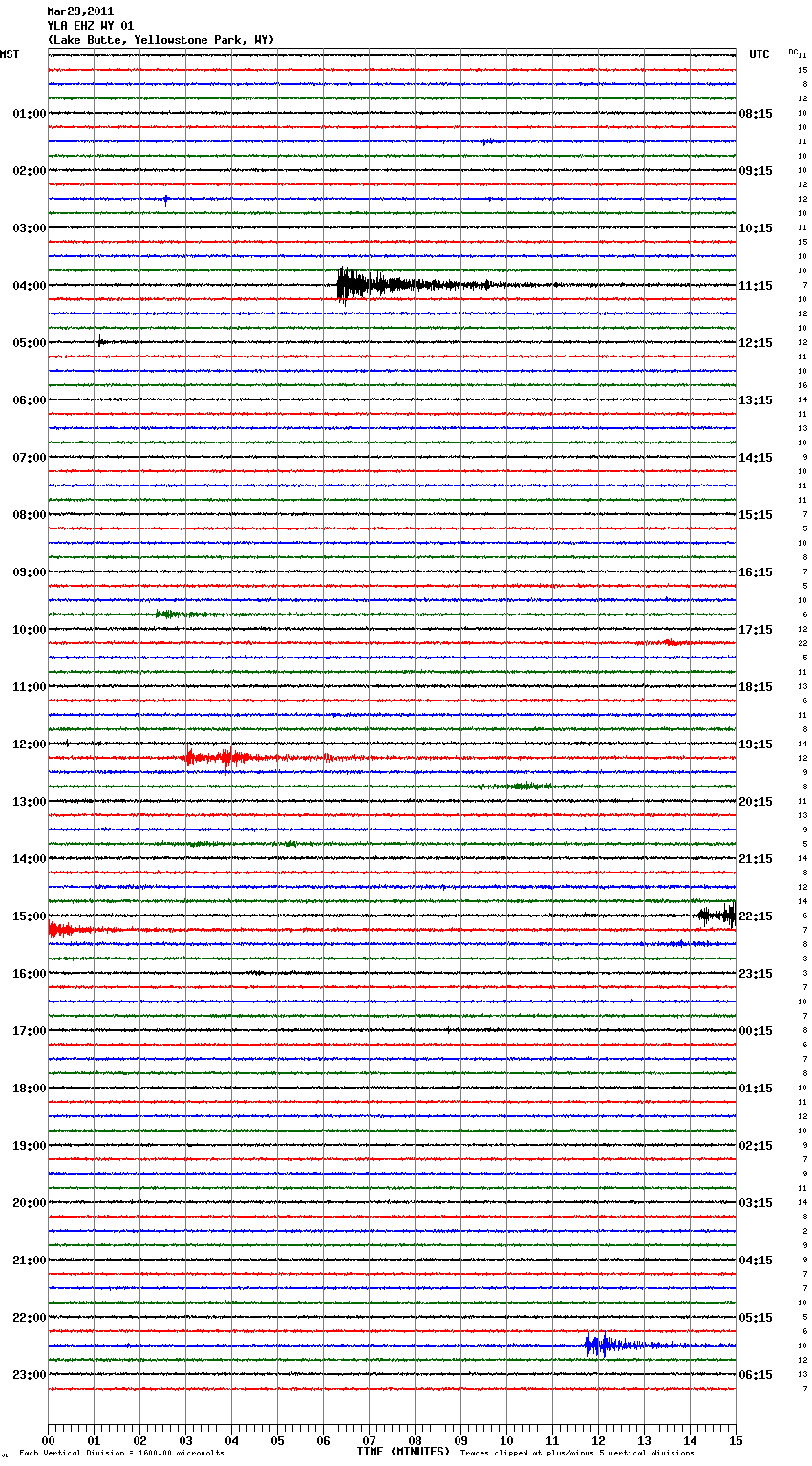Viewport: 812px width, 1466px height.
Task: Click the UTC column header
Action: [x=759, y=54]
